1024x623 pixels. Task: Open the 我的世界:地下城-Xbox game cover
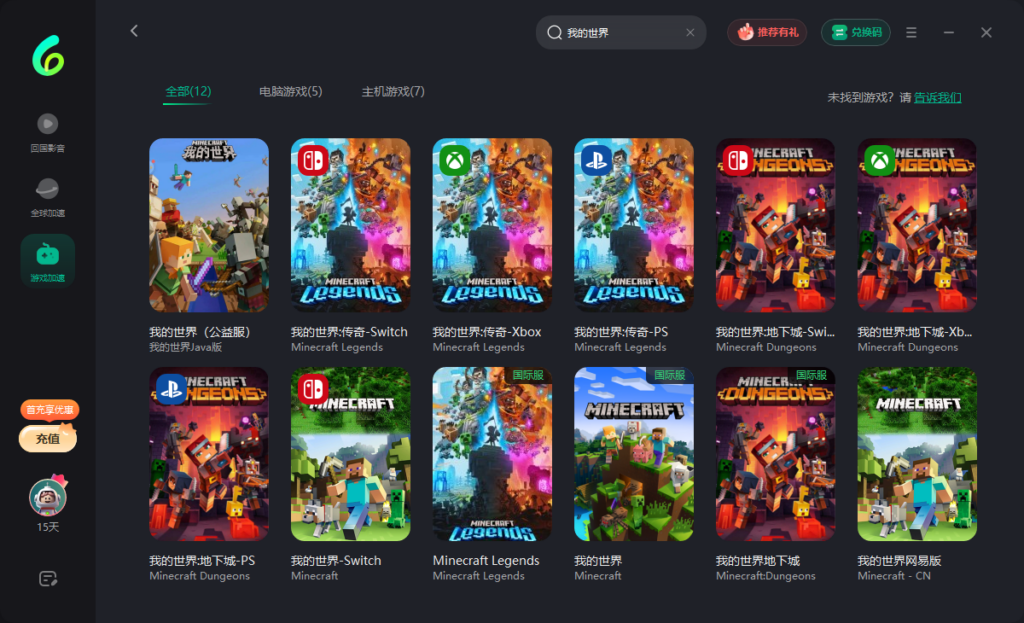(918, 225)
